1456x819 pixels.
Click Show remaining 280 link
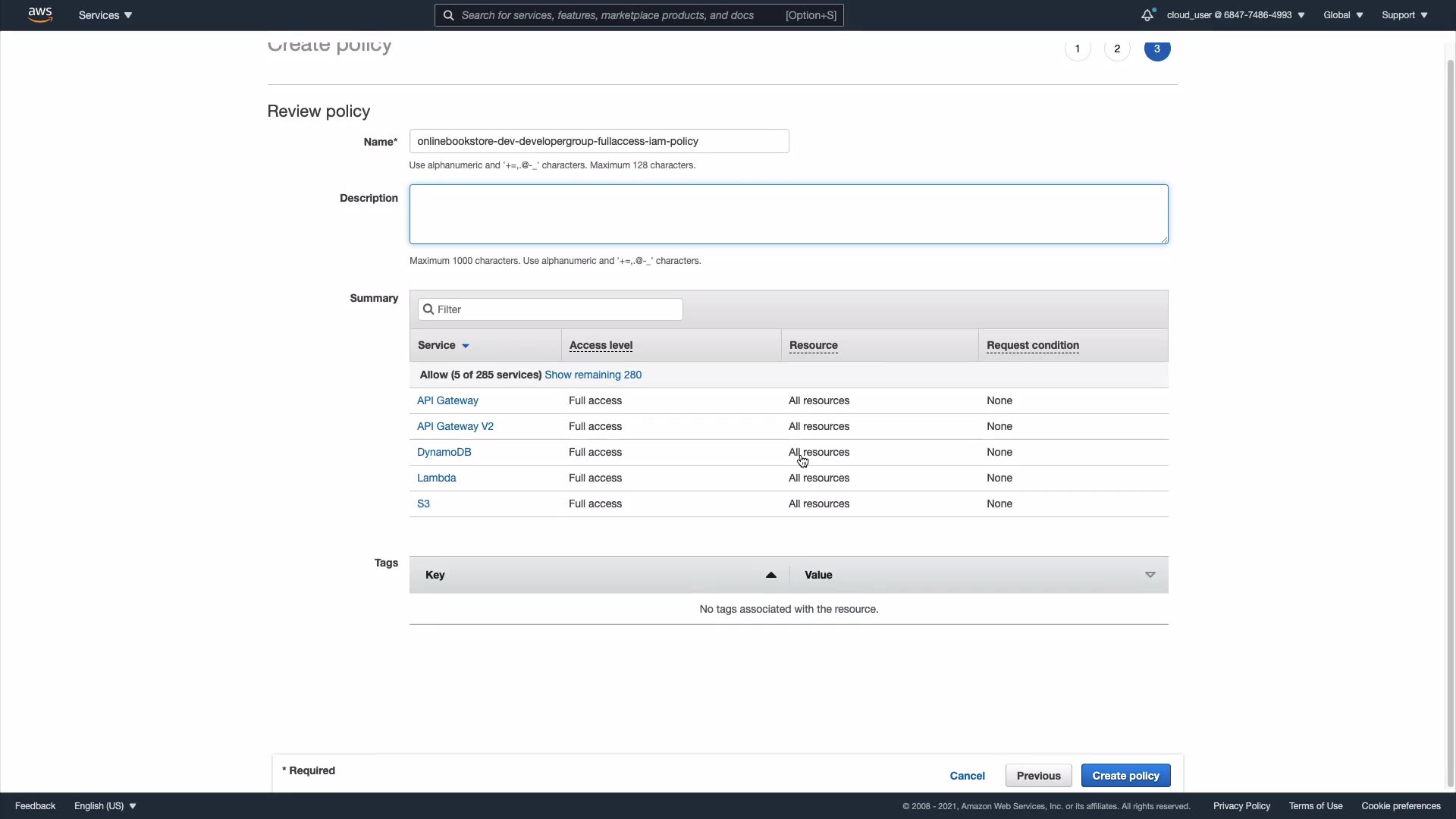[x=592, y=375]
